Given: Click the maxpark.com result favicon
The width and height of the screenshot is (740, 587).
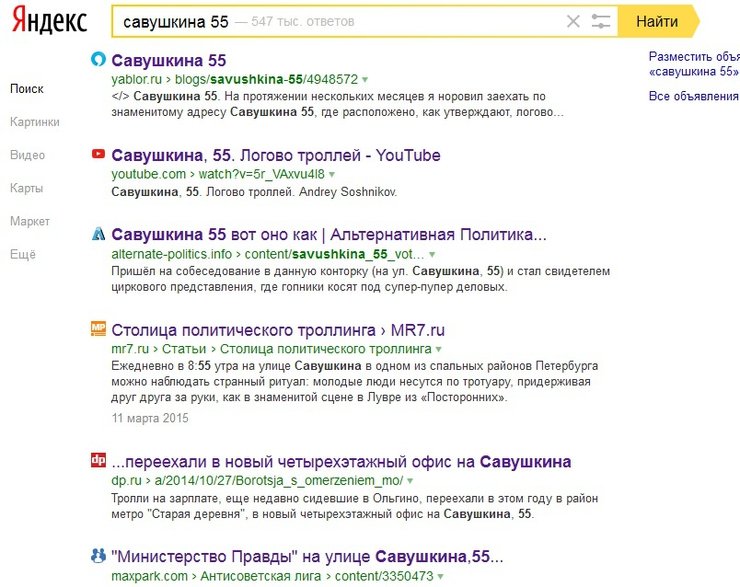Looking at the screenshot, I should 98,555.
